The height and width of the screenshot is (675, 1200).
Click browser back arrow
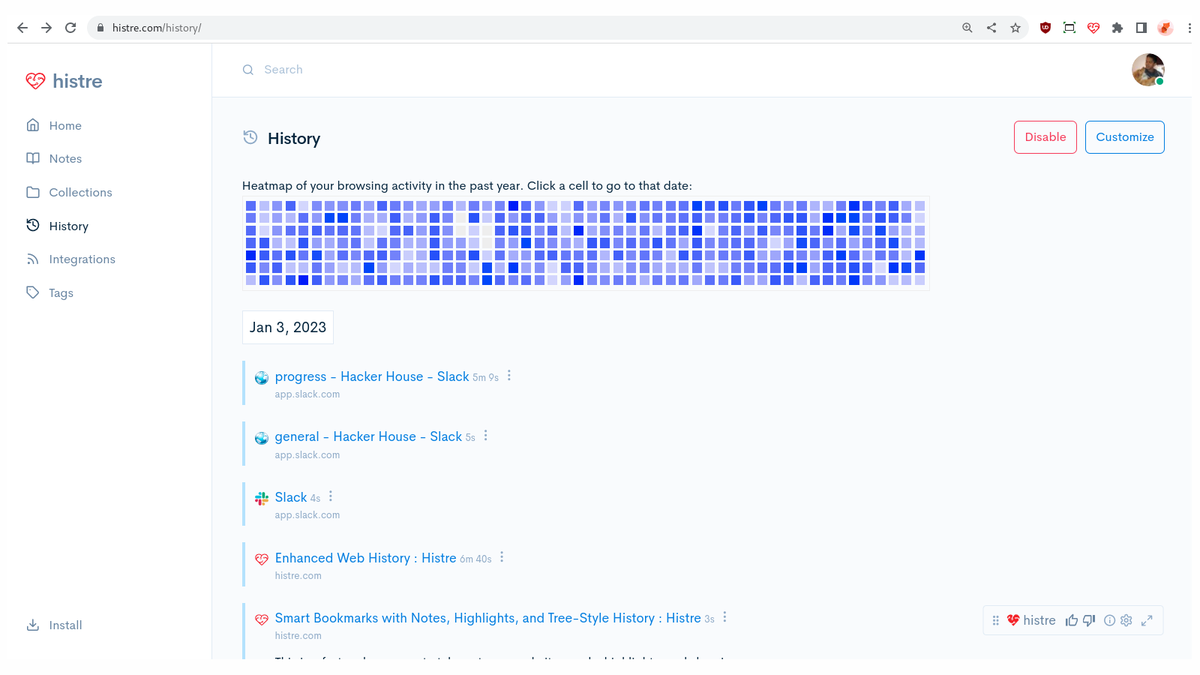pyautogui.click(x=22, y=28)
